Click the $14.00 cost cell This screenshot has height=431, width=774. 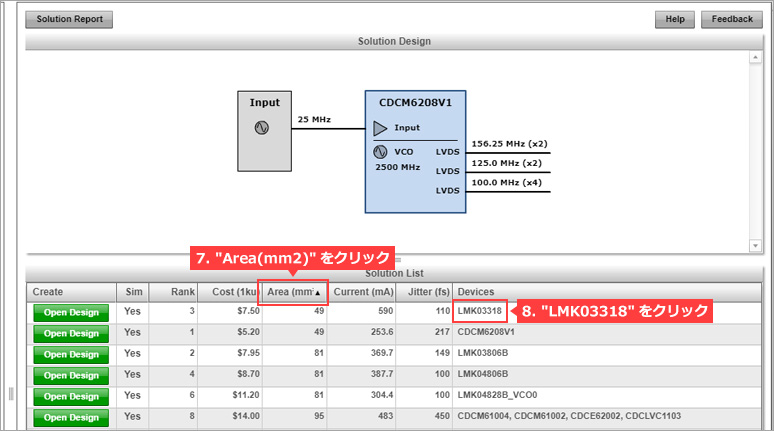pos(246,416)
